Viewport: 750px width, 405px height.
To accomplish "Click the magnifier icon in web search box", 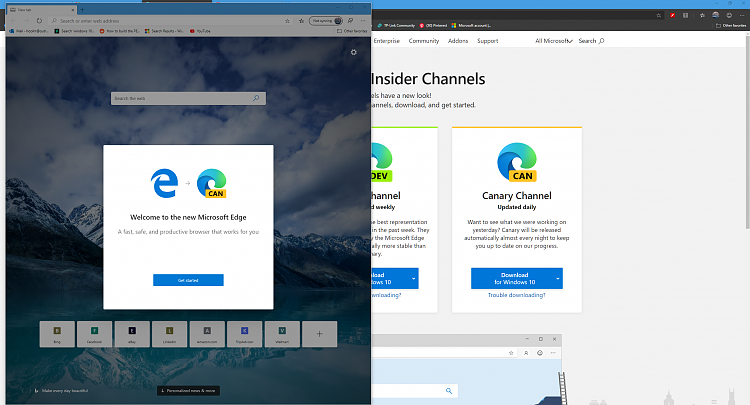I will [256, 98].
